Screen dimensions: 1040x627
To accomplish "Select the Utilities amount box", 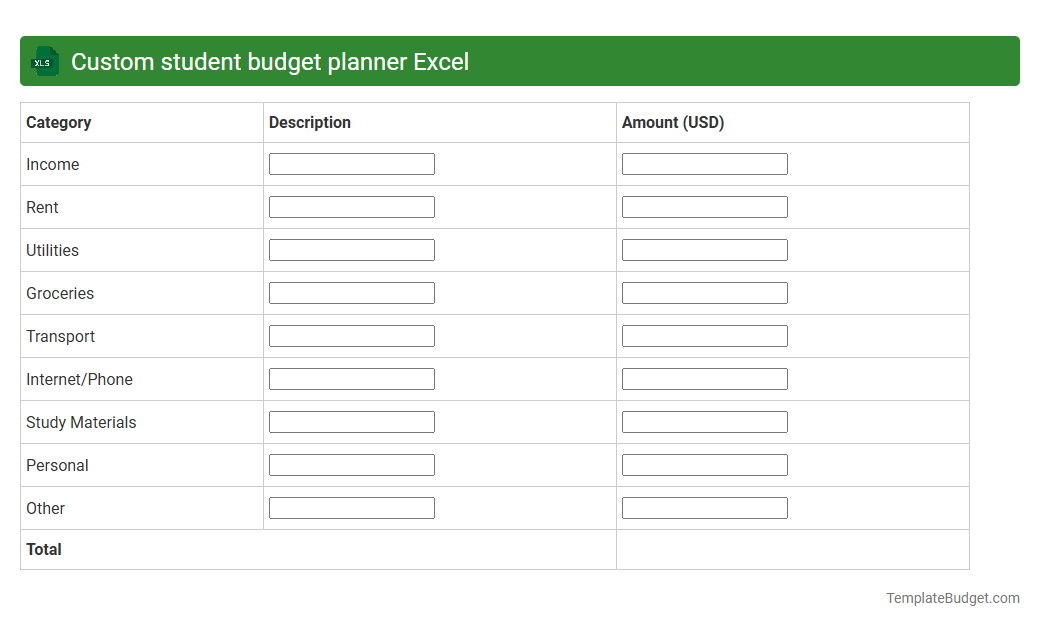I will [x=704, y=249].
